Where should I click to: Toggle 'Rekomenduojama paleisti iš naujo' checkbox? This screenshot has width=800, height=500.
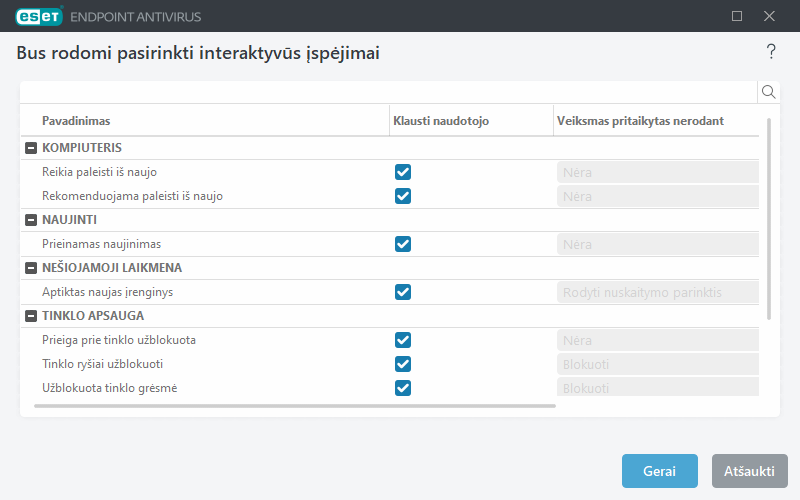click(x=403, y=196)
